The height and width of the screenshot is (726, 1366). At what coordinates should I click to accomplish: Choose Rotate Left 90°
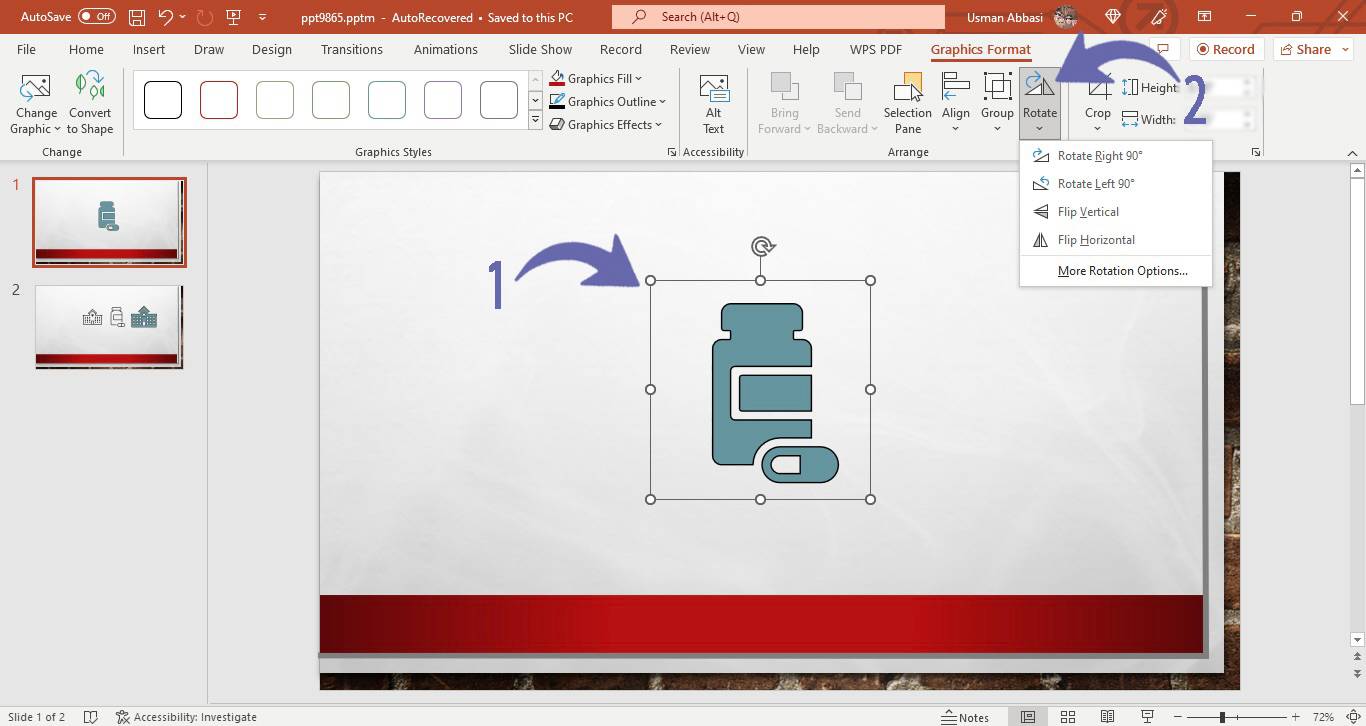[1115, 184]
